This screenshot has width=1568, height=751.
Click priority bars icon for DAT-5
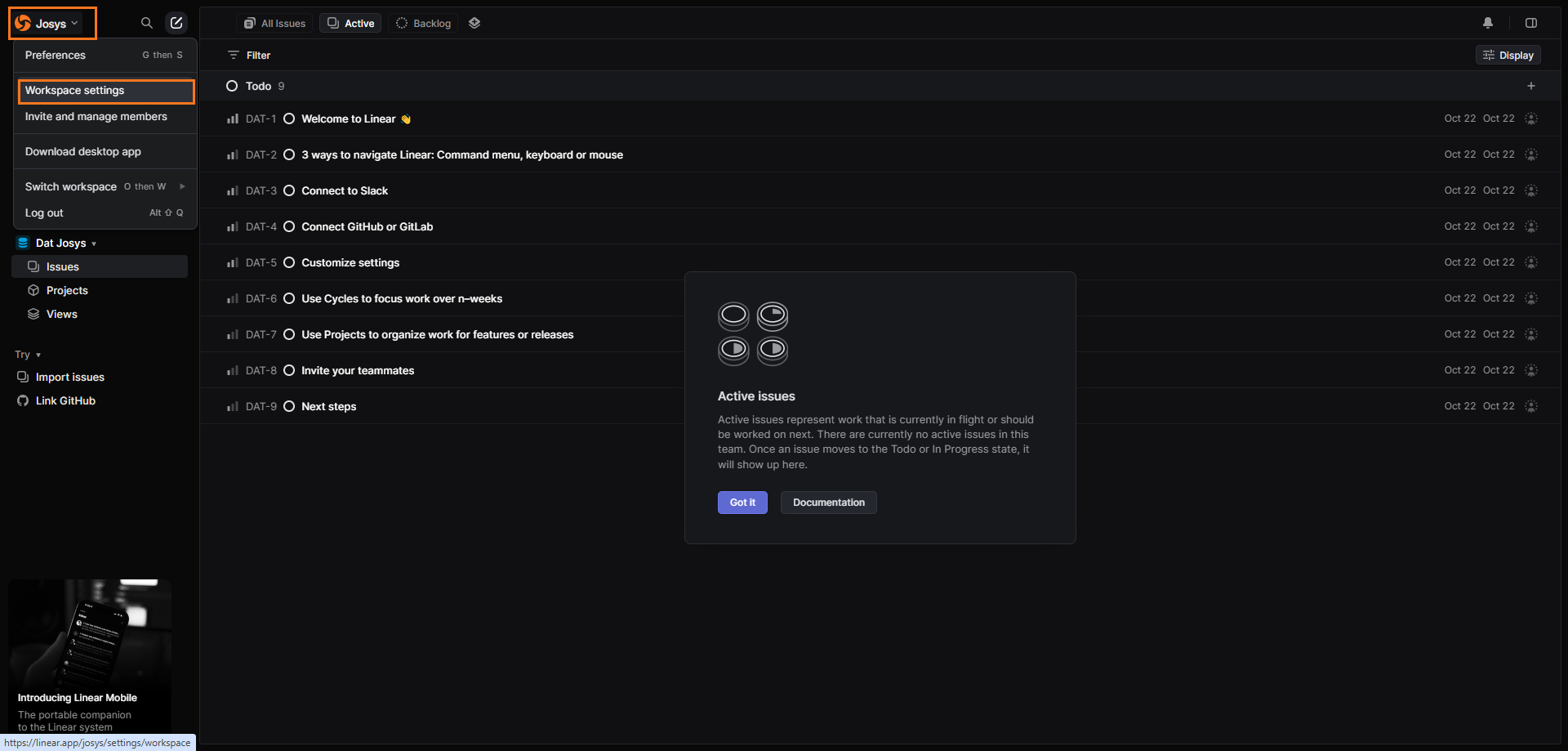233,262
